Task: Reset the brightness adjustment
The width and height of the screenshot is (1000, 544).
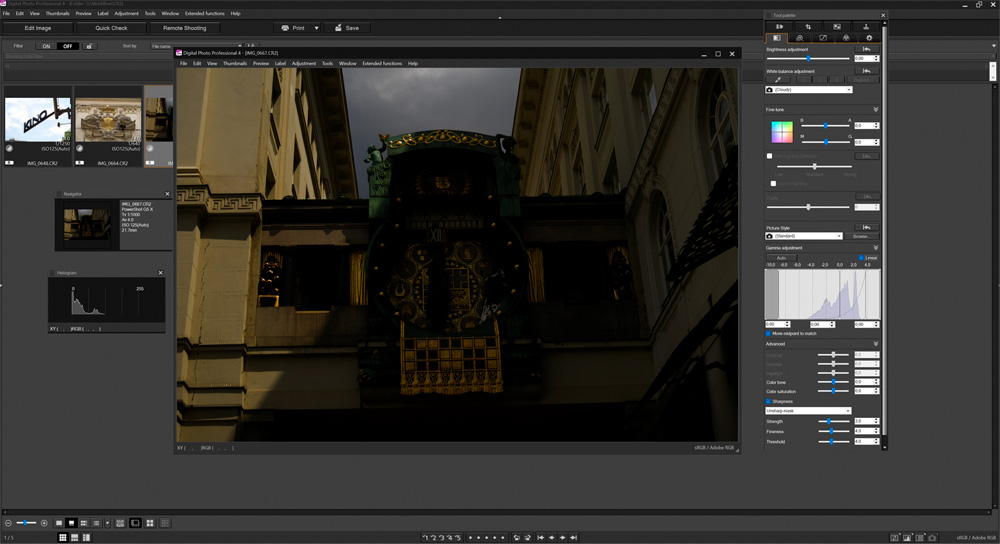Action: (x=866, y=49)
